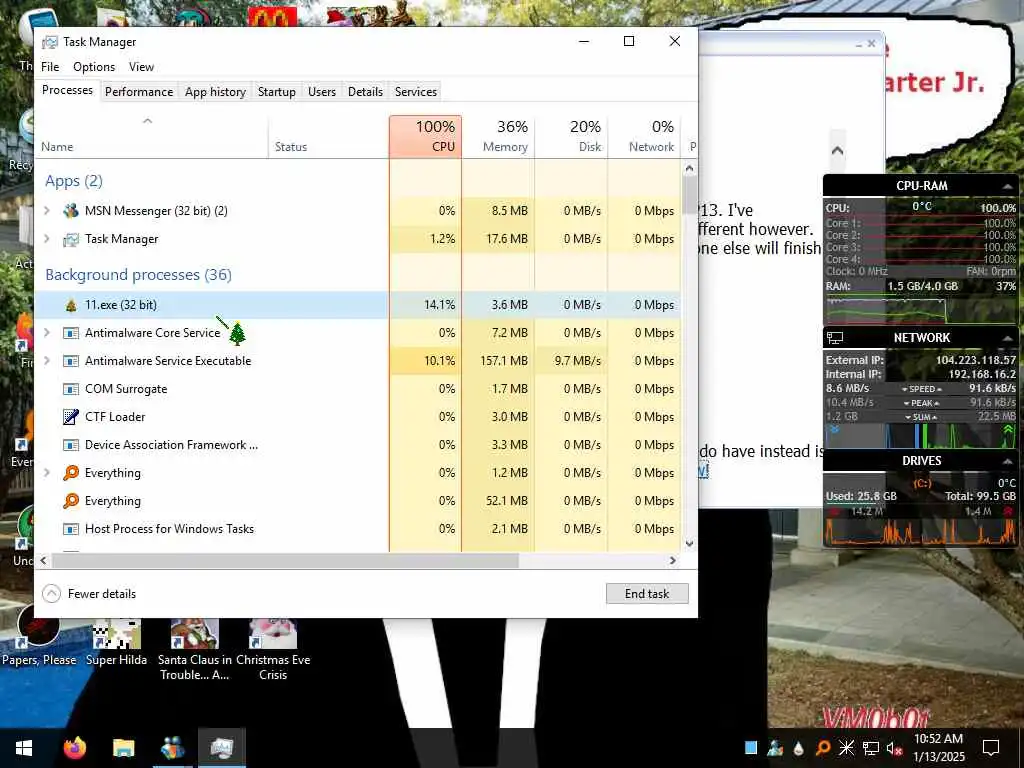Click the Everything search tray icon

(x=823, y=748)
